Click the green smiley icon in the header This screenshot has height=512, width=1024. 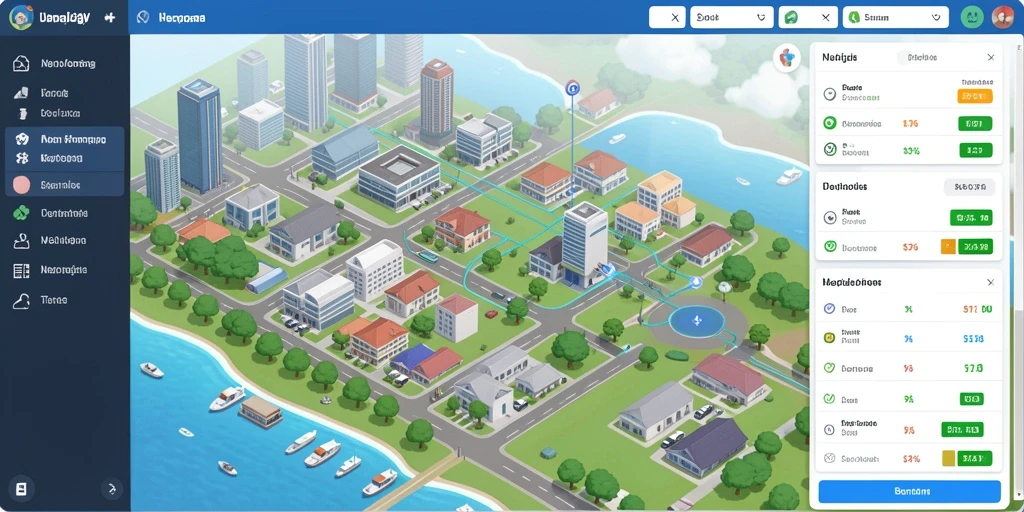(x=972, y=17)
